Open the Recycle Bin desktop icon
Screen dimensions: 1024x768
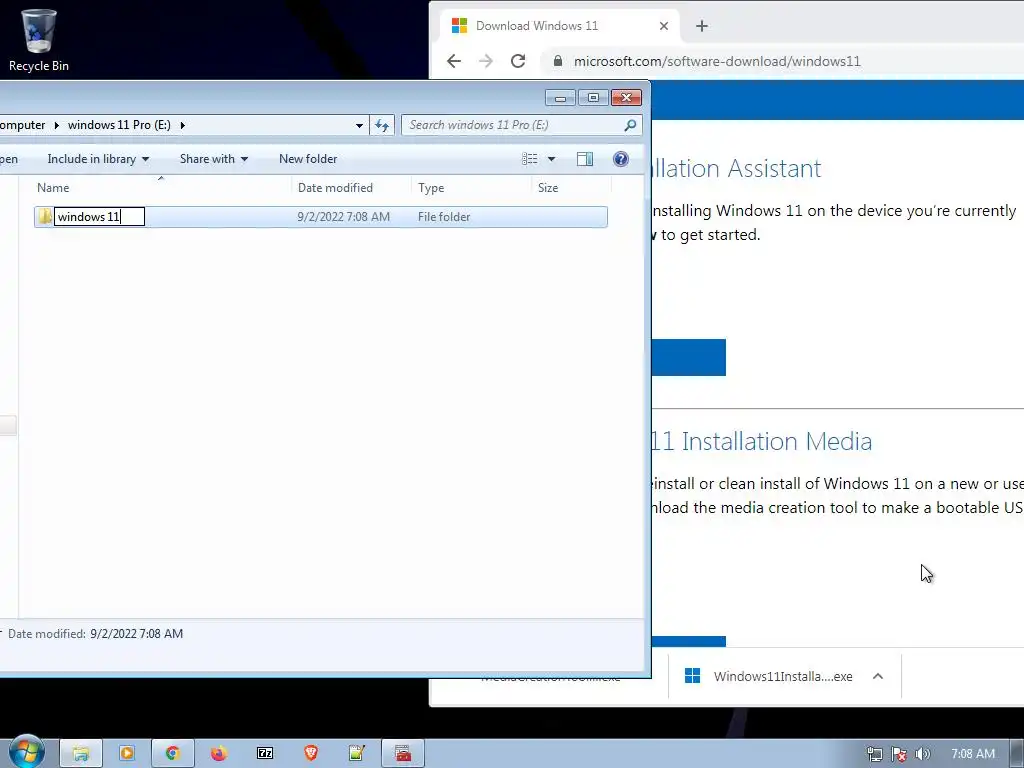39,40
